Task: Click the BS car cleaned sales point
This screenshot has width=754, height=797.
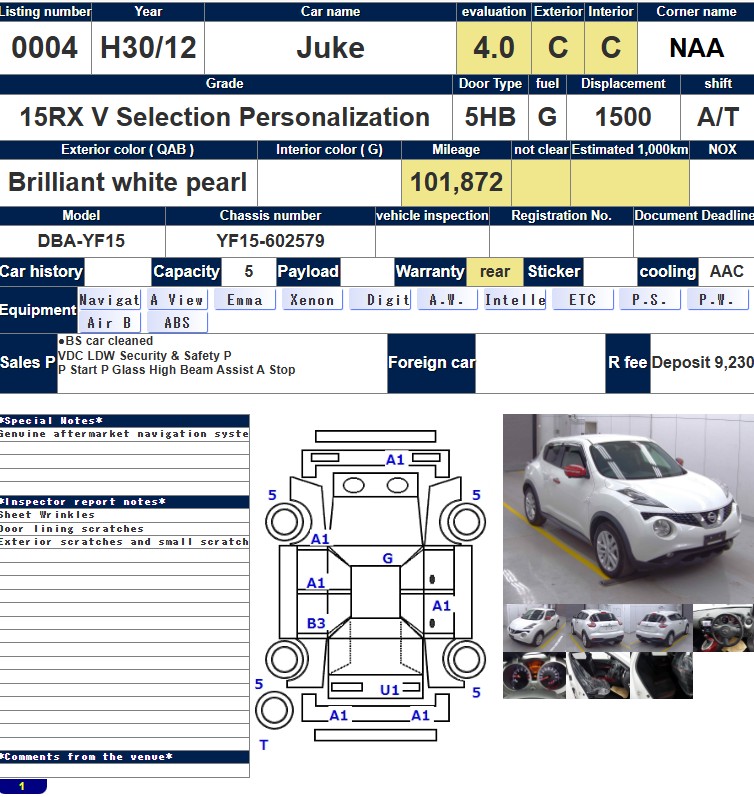Action: 106,341
